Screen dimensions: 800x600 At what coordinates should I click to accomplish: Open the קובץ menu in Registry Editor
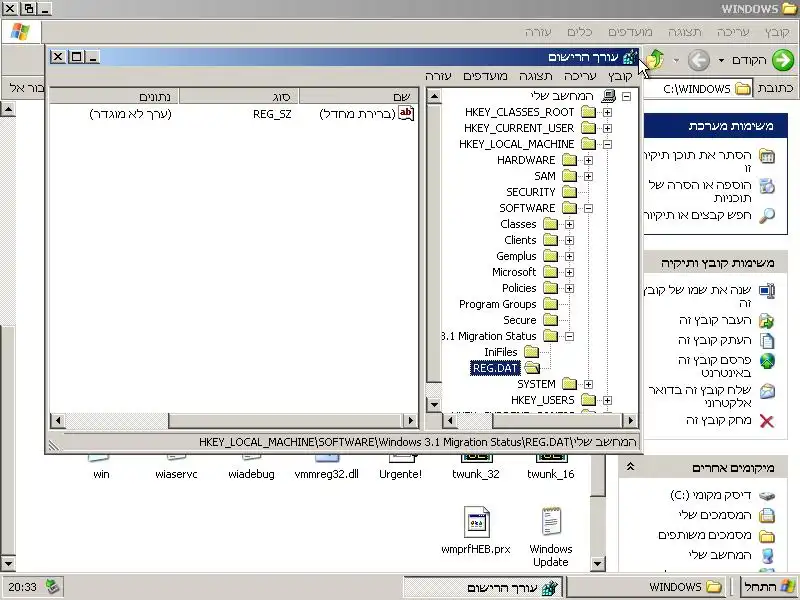click(620, 76)
